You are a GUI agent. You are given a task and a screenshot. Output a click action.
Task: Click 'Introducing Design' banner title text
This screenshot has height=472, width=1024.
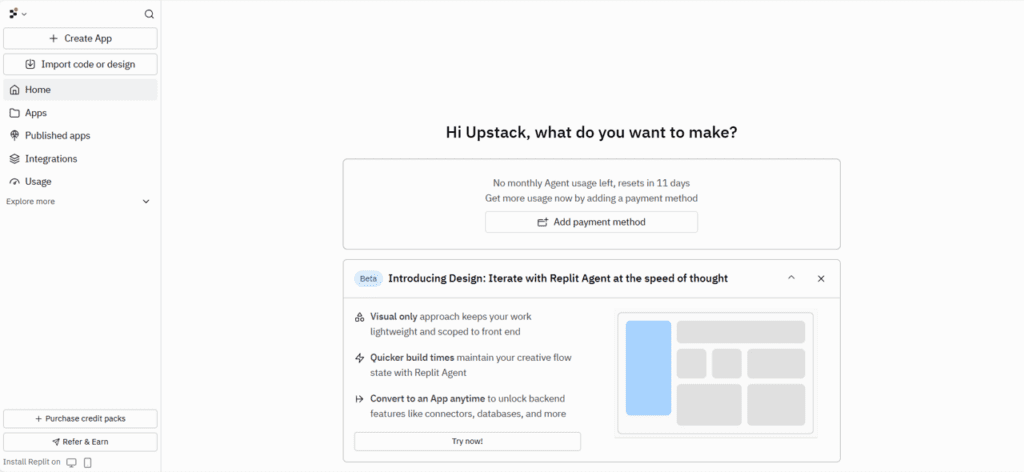point(558,279)
